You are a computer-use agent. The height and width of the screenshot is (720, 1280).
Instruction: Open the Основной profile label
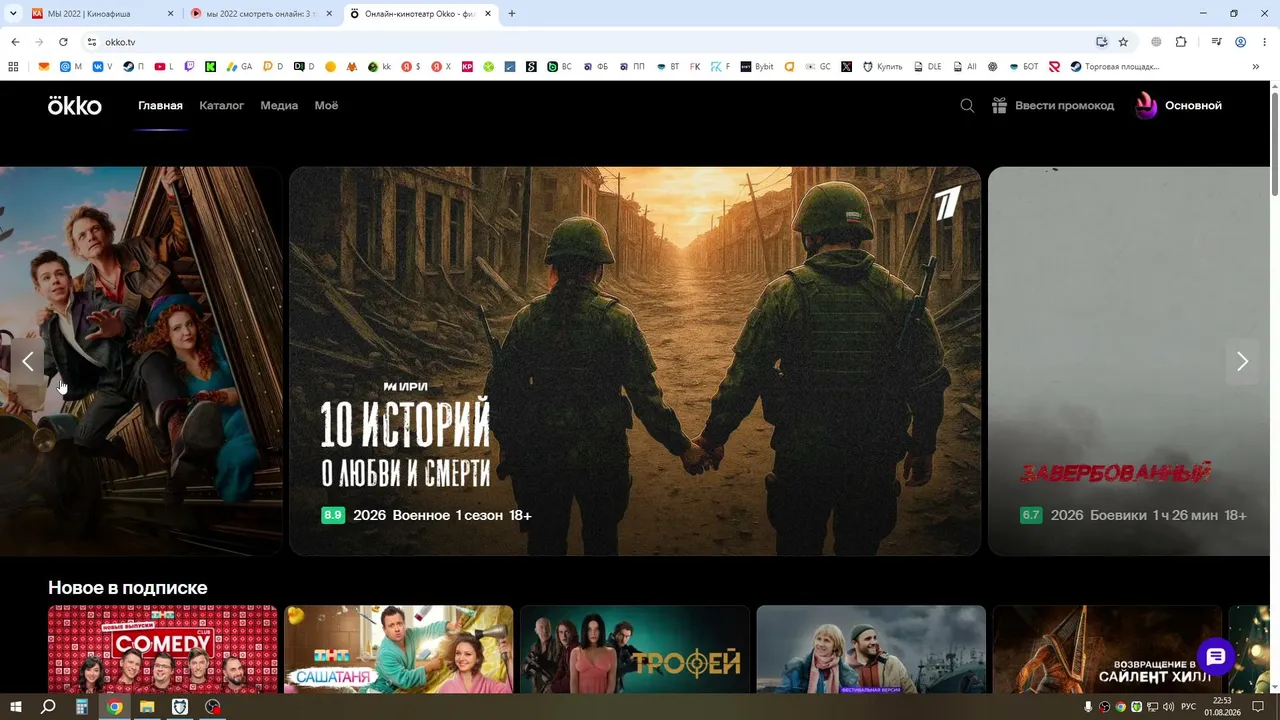tap(1193, 105)
